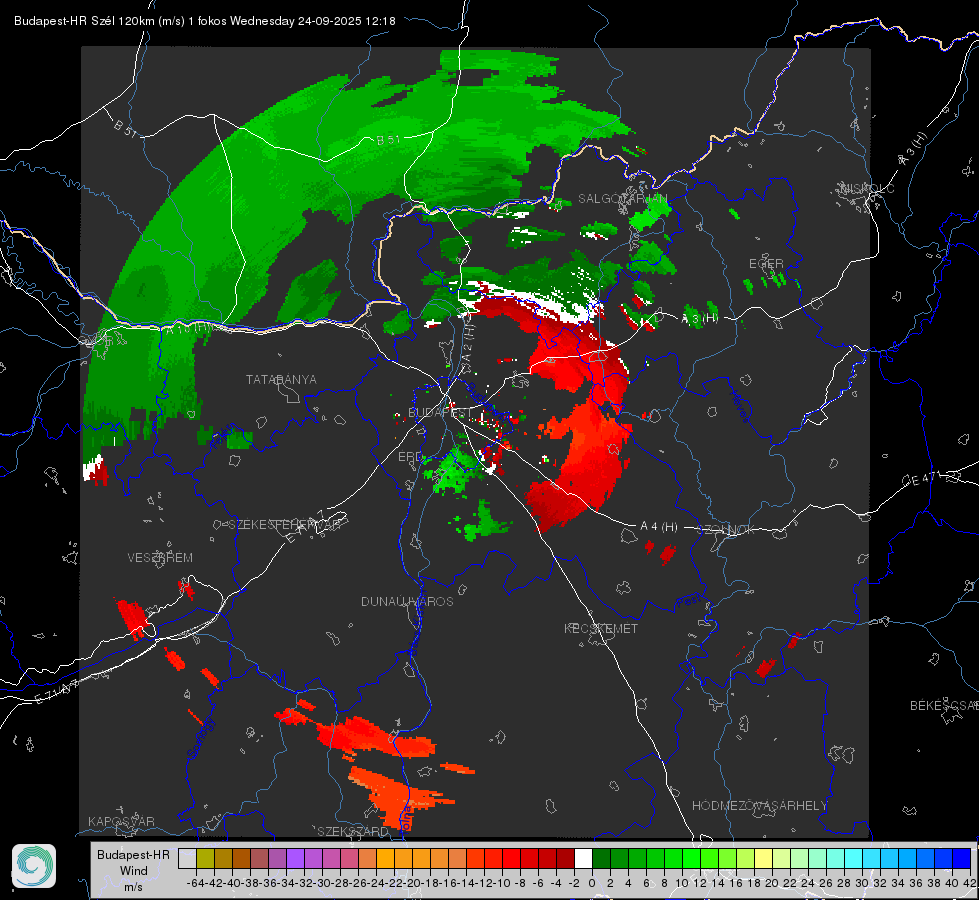
Task: Click the 'Somogy' county label
Action: 200,738
